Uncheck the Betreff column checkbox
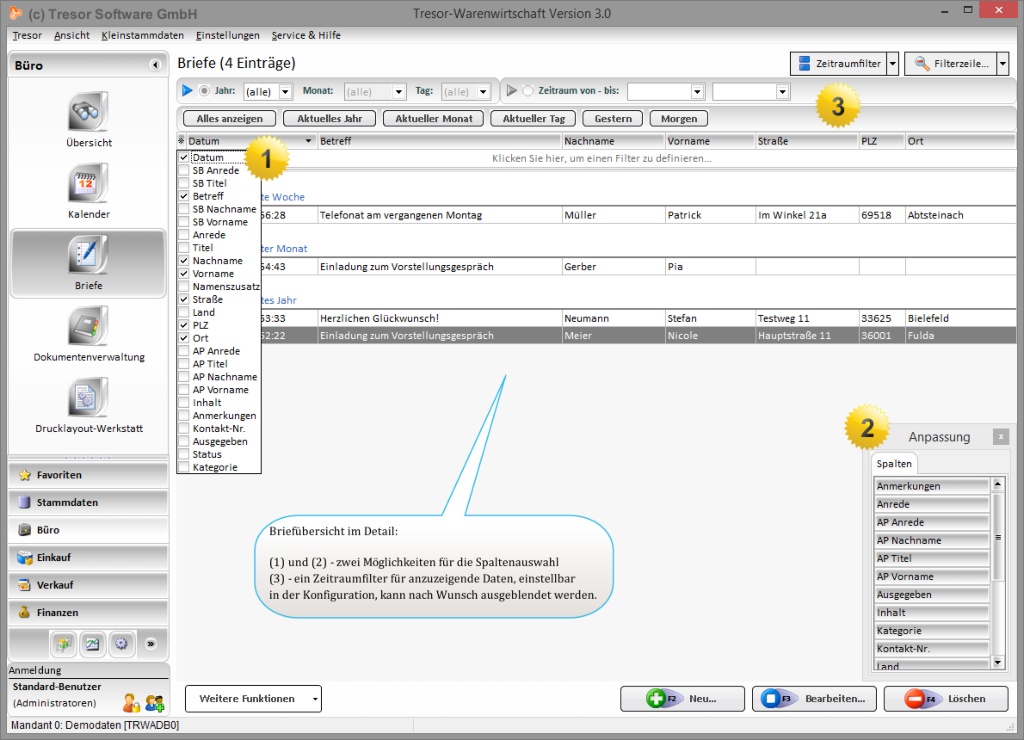 183,197
